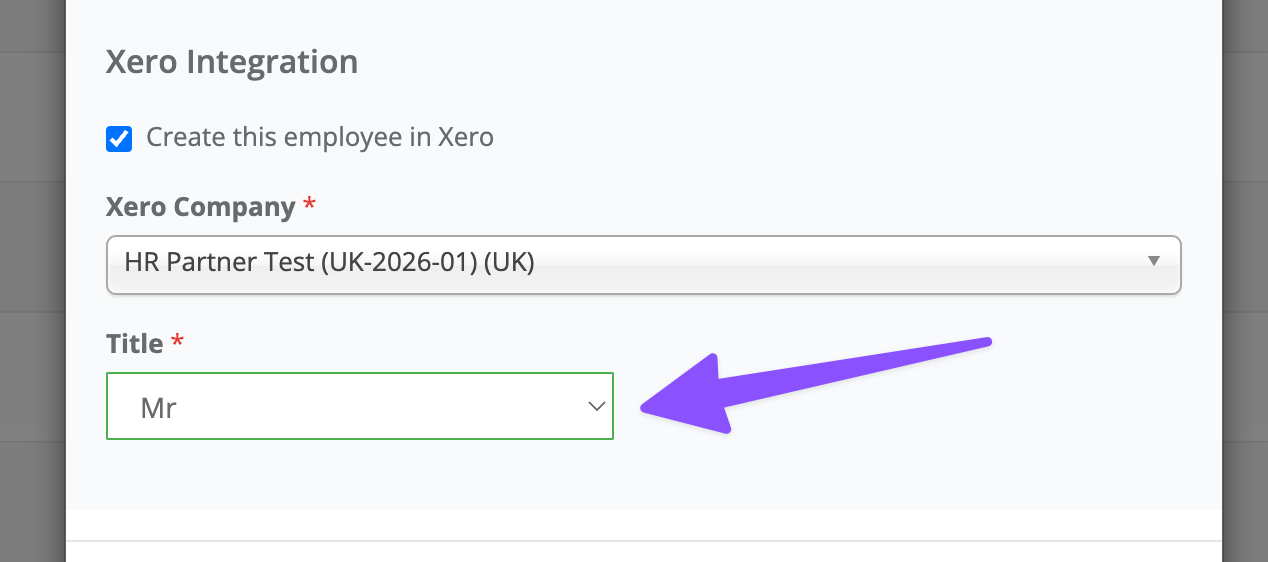Image resolution: width=1268 pixels, height=562 pixels.
Task: Untick the Create this employee in Xero checkbox
Action: click(119, 138)
